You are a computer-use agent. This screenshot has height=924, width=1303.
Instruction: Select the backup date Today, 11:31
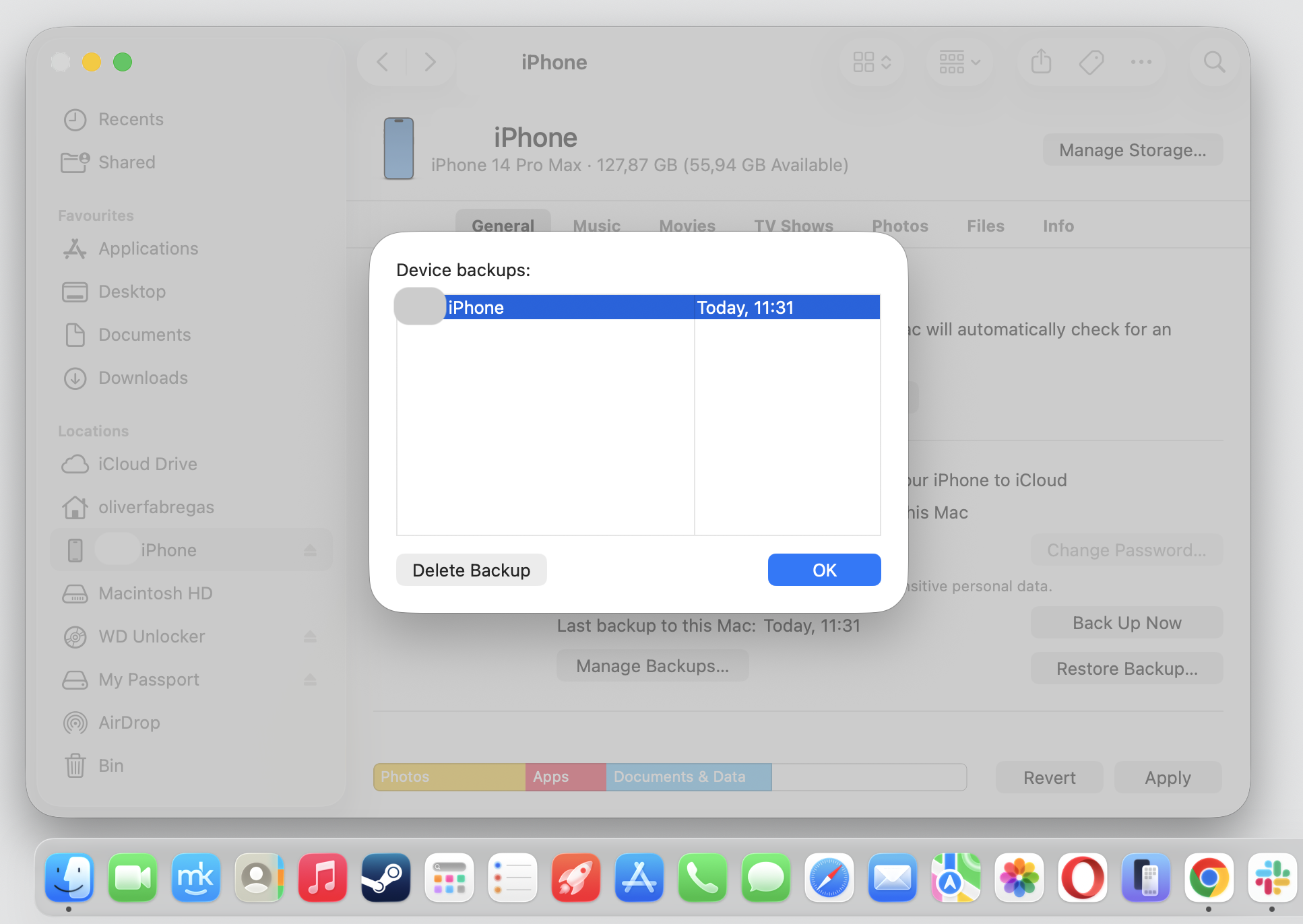click(x=745, y=307)
